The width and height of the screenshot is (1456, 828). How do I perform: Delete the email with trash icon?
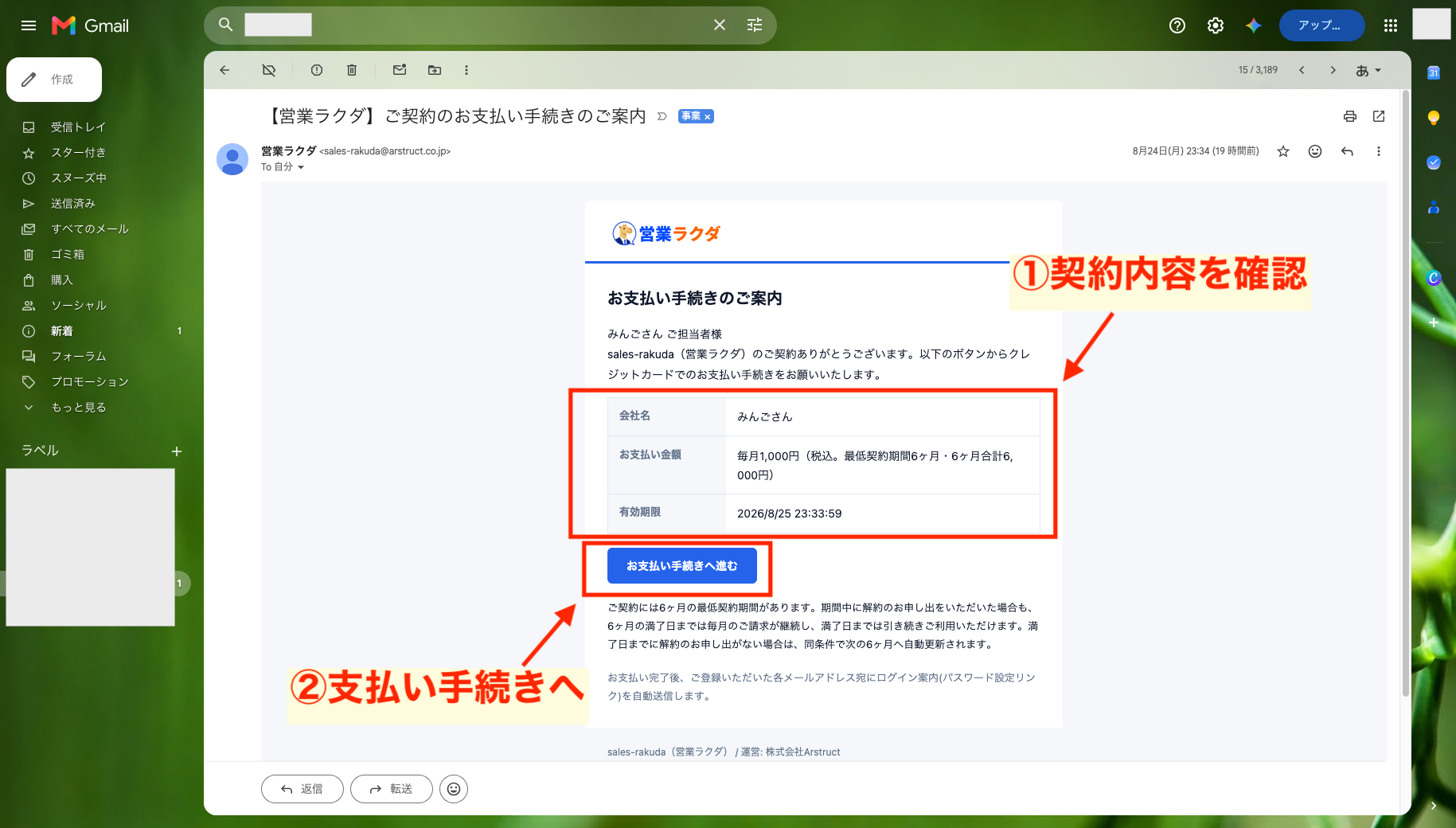352,70
